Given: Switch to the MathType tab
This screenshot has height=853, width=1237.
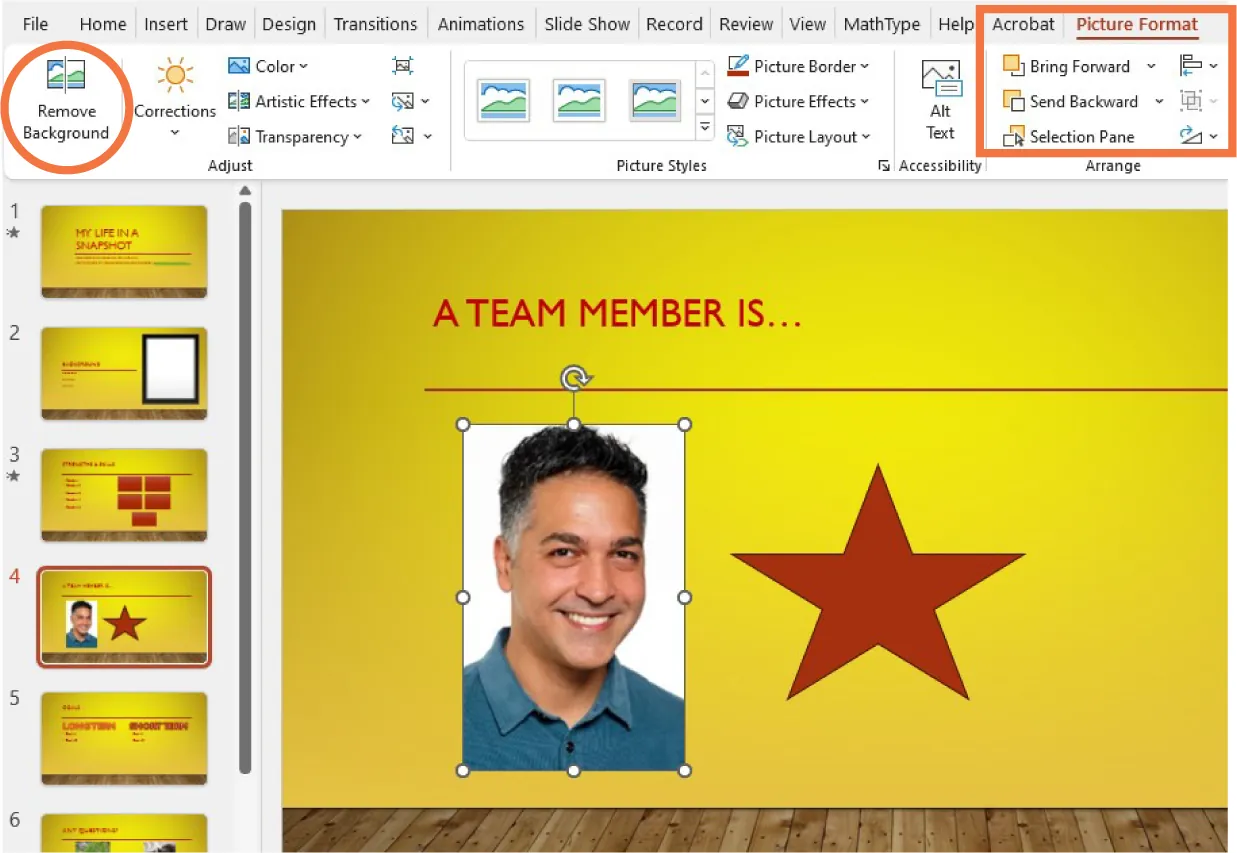Looking at the screenshot, I should tap(881, 23).
